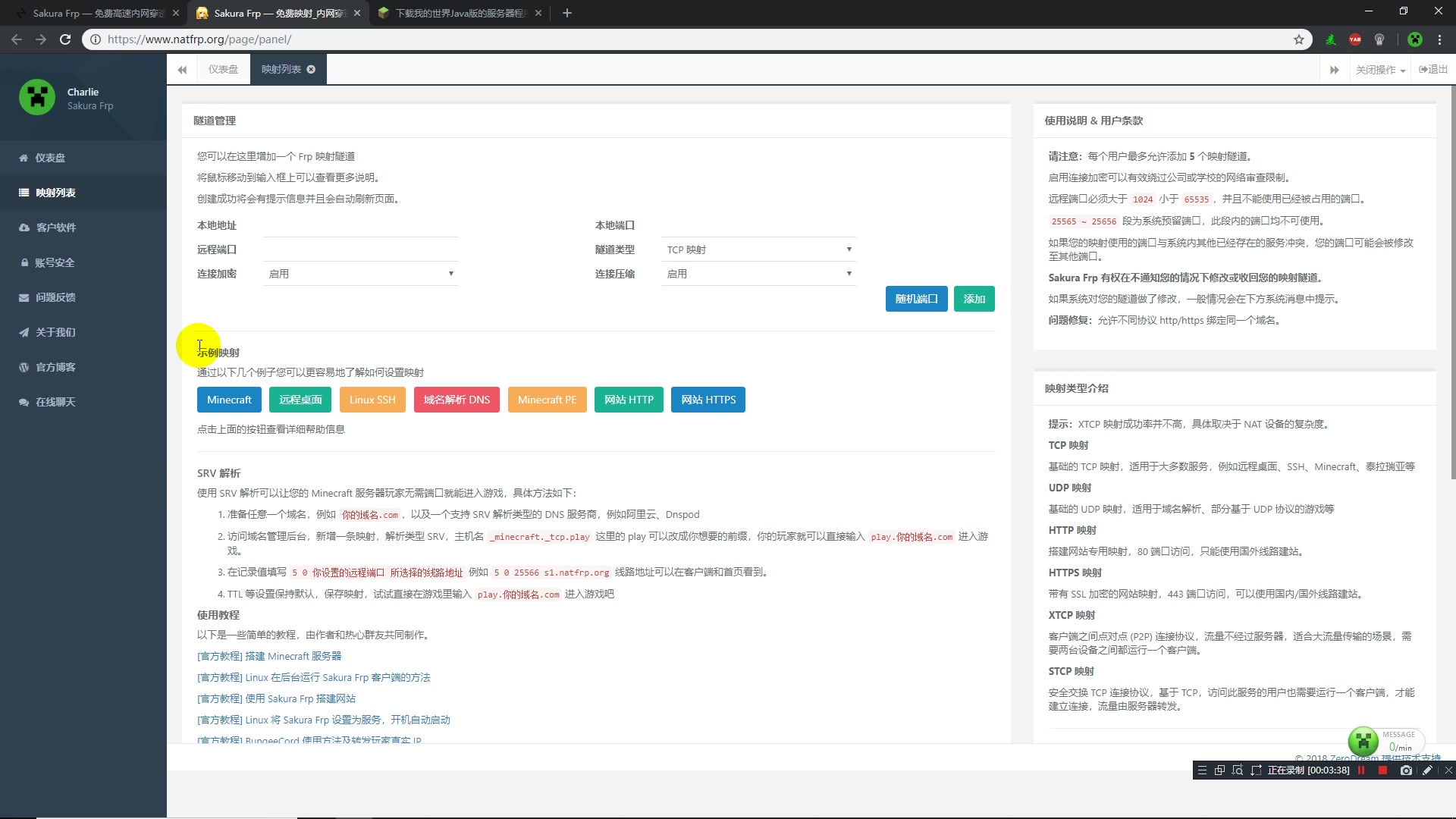Click the site info icon in address bar

point(95,39)
